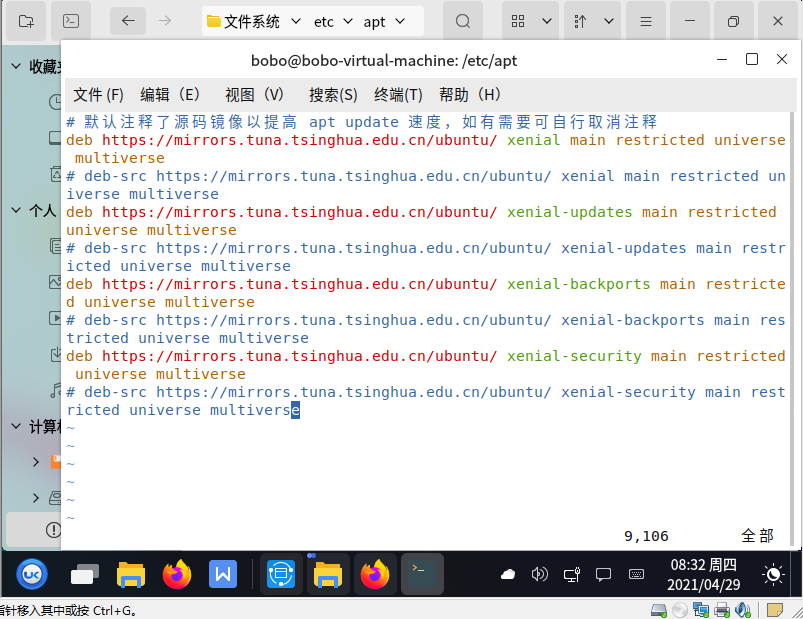Open the 帮助(H) terminal menu
The width and height of the screenshot is (803, 619).
470,95
